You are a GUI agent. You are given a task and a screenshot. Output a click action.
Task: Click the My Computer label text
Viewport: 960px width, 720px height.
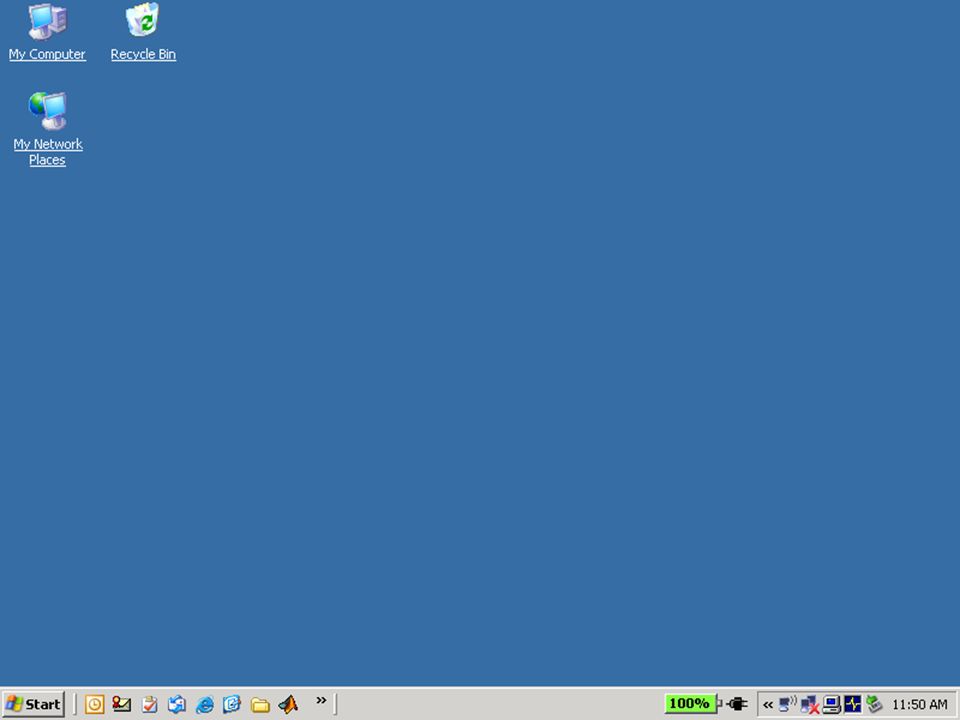click(x=47, y=54)
